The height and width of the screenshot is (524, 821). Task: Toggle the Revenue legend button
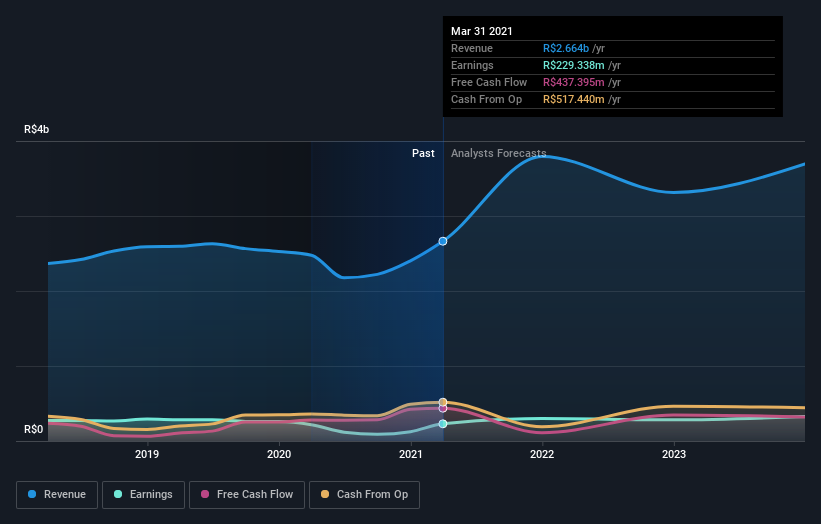pyautogui.click(x=57, y=495)
